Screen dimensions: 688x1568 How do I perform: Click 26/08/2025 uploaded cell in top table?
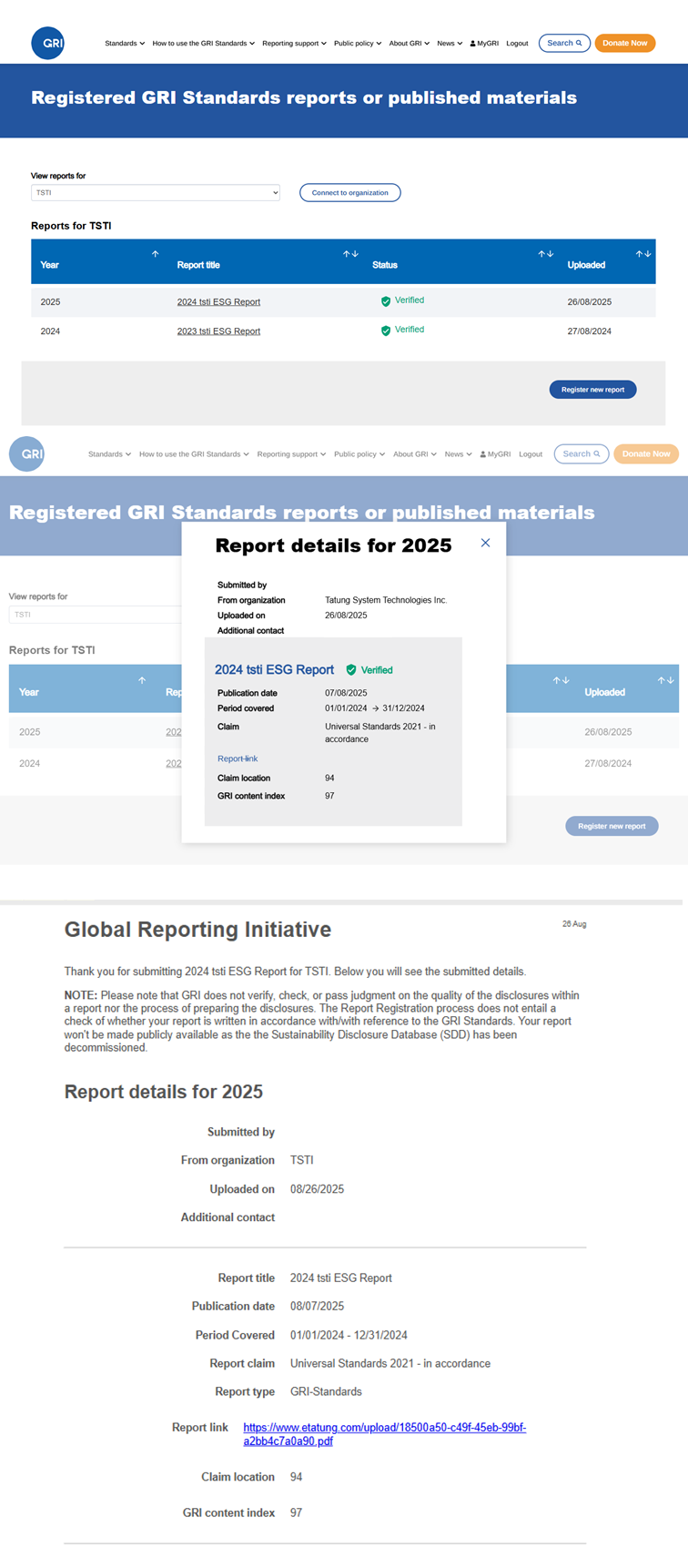click(x=590, y=301)
